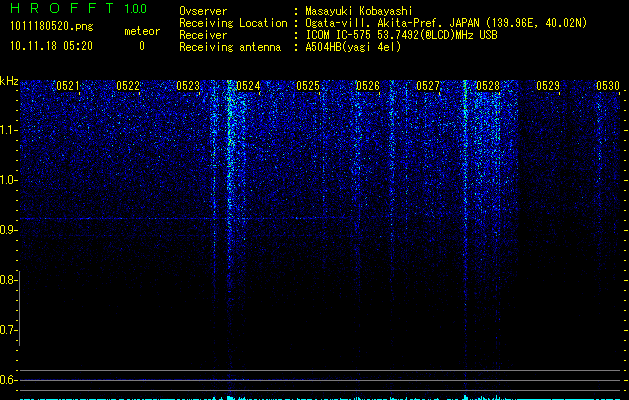Click the meteor count label
The width and height of the screenshot is (629, 400).
pos(142,31)
